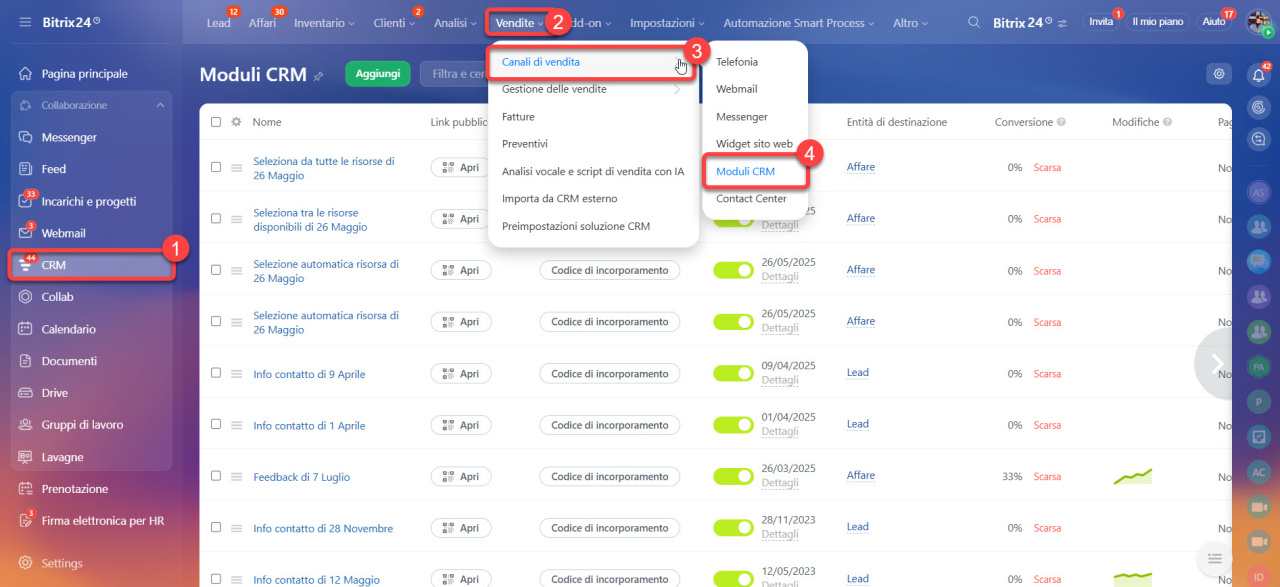Open grid settings gear beside Nome header
The height and width of the screenshot is (587, 1280).
point(237,122)
